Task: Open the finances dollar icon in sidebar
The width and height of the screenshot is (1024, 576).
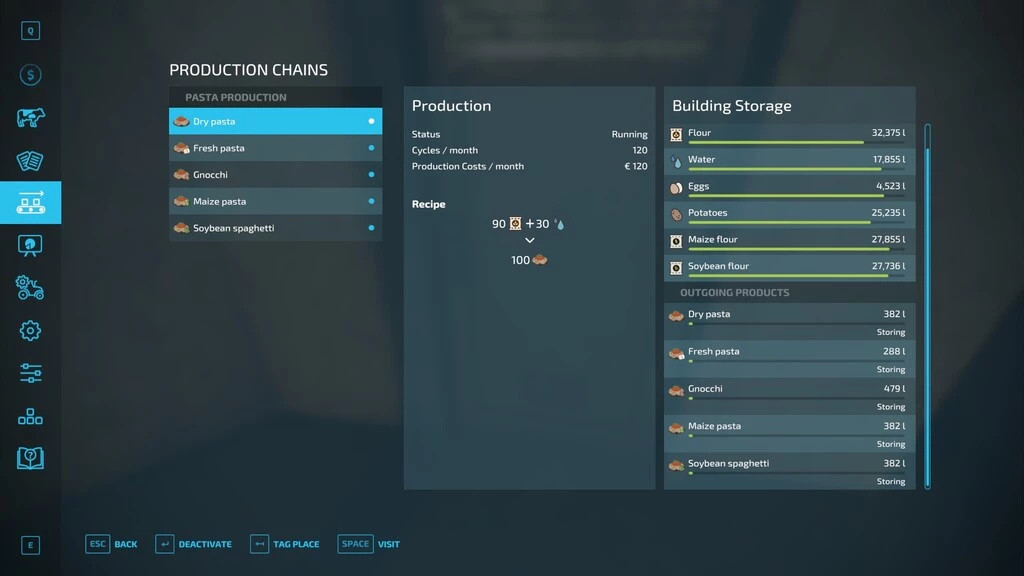Action: click(30, 74)
